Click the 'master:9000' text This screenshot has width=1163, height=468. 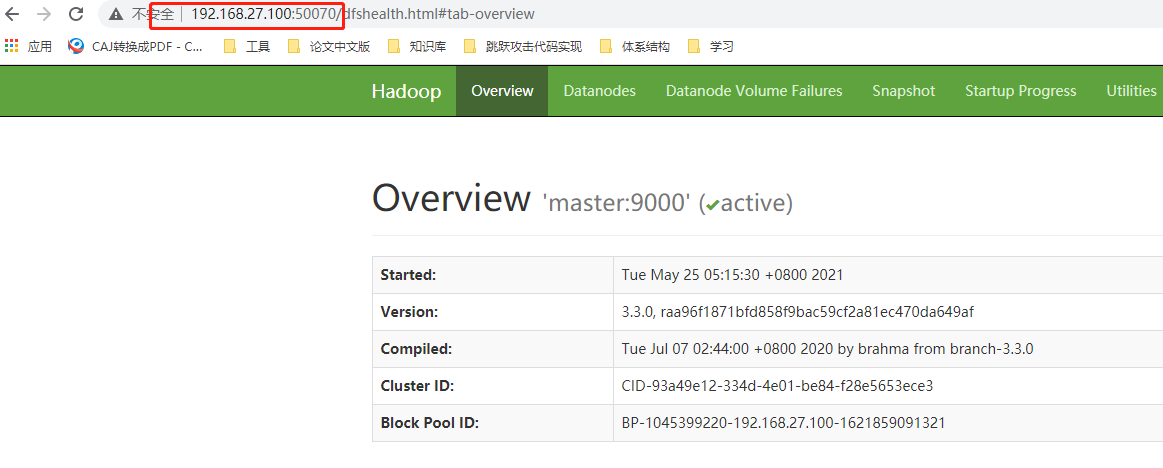pos(618,202)
